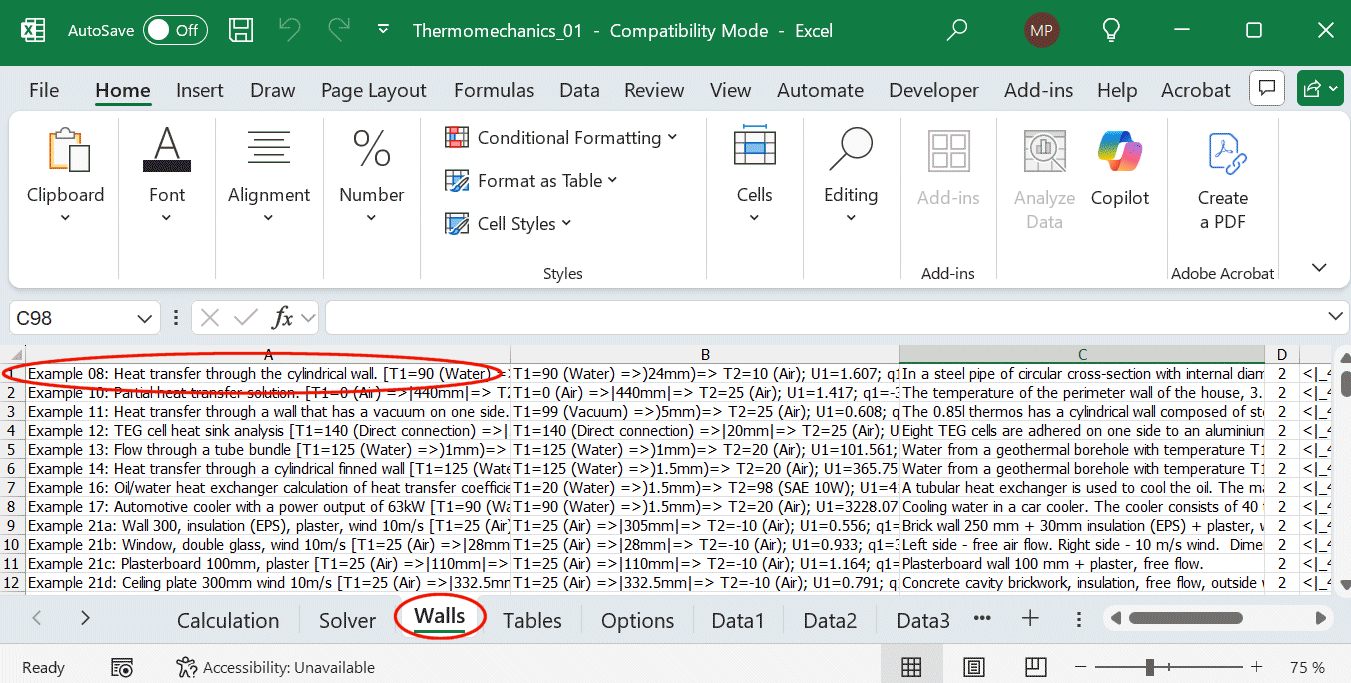Click the Save icon in title bar
1351x683 pixels.
[x=240, y=30]
